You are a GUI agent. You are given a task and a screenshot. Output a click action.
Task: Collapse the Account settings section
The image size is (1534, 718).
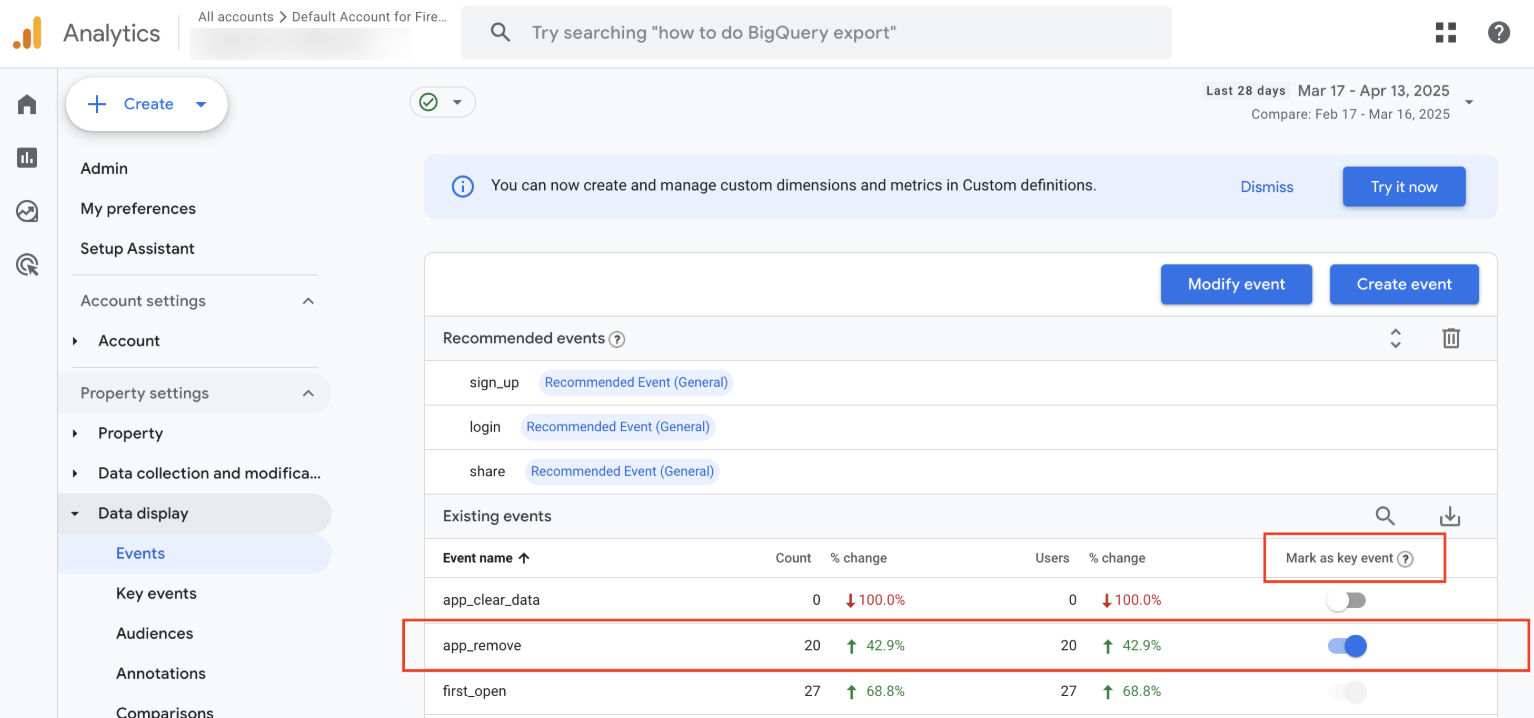click(308, 301)
